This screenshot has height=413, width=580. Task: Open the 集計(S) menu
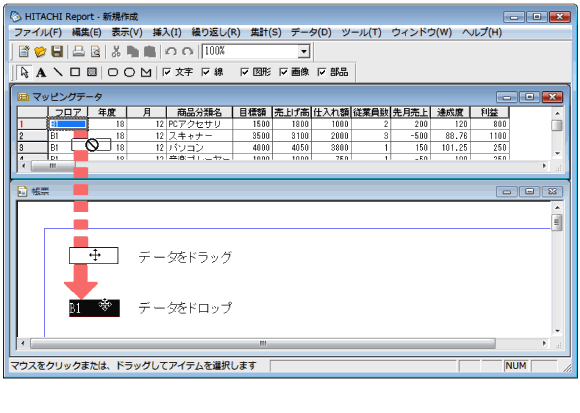point(266,33)
